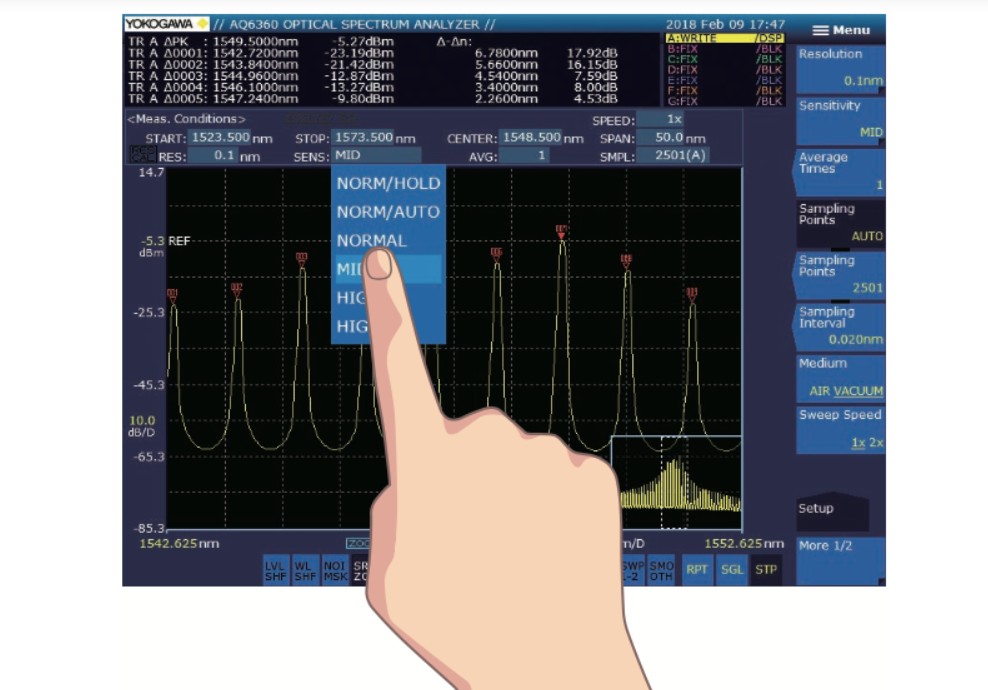Screen dimensions: 988x690
Task: Stop the sweep with STP
Action: click(765, 571)
